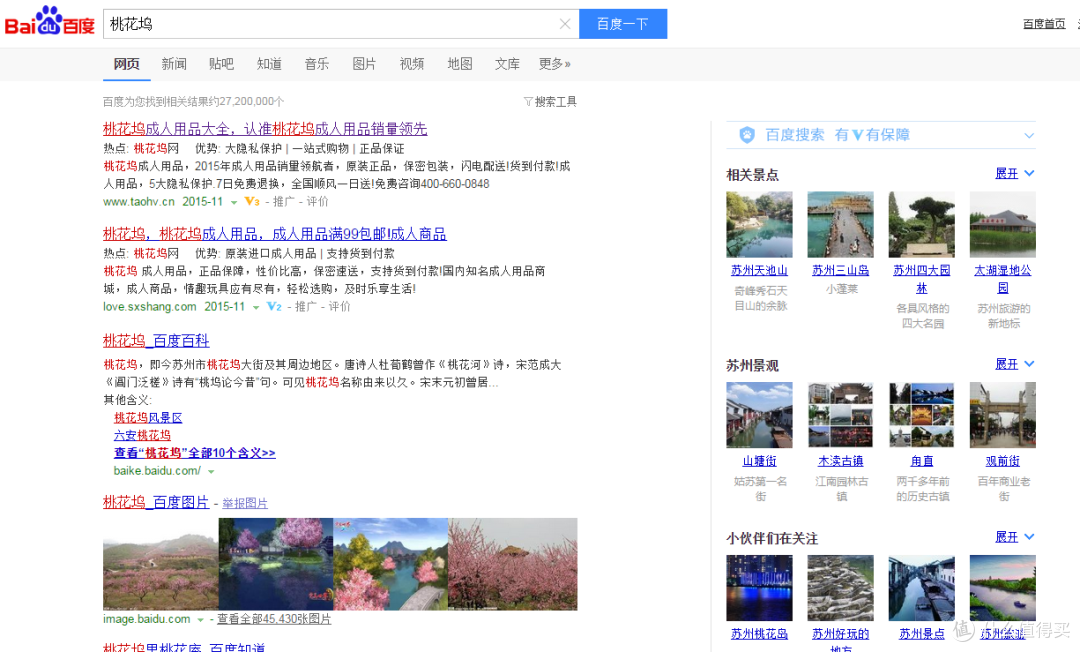Screen dimensions: 1080x652
Task: Expand dropdown arrow beside image.baidu.com
Action: (x=200, y=620)
